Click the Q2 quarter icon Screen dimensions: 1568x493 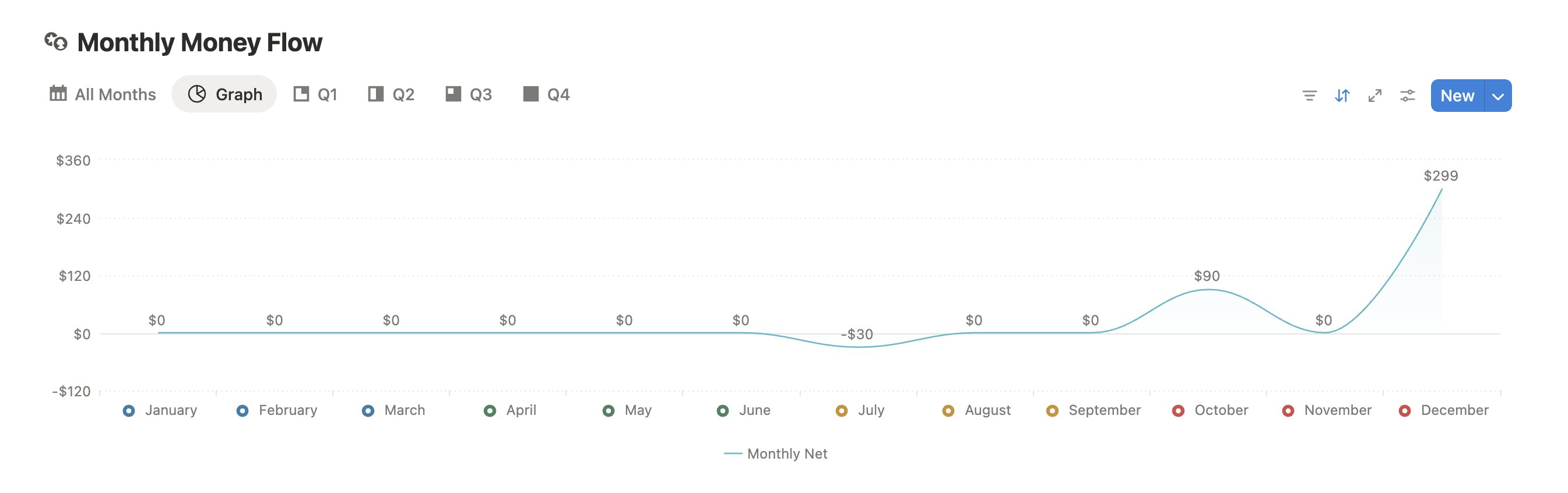tap(375, 94)
